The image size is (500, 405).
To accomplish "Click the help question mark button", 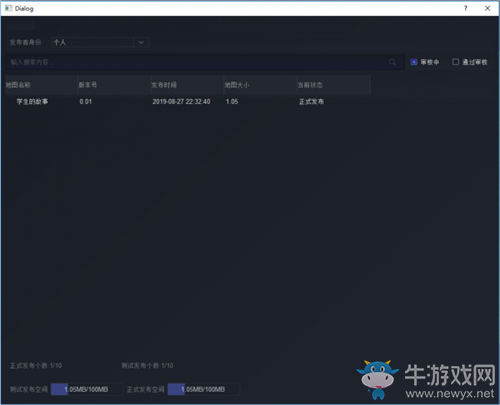I will 466,8.
